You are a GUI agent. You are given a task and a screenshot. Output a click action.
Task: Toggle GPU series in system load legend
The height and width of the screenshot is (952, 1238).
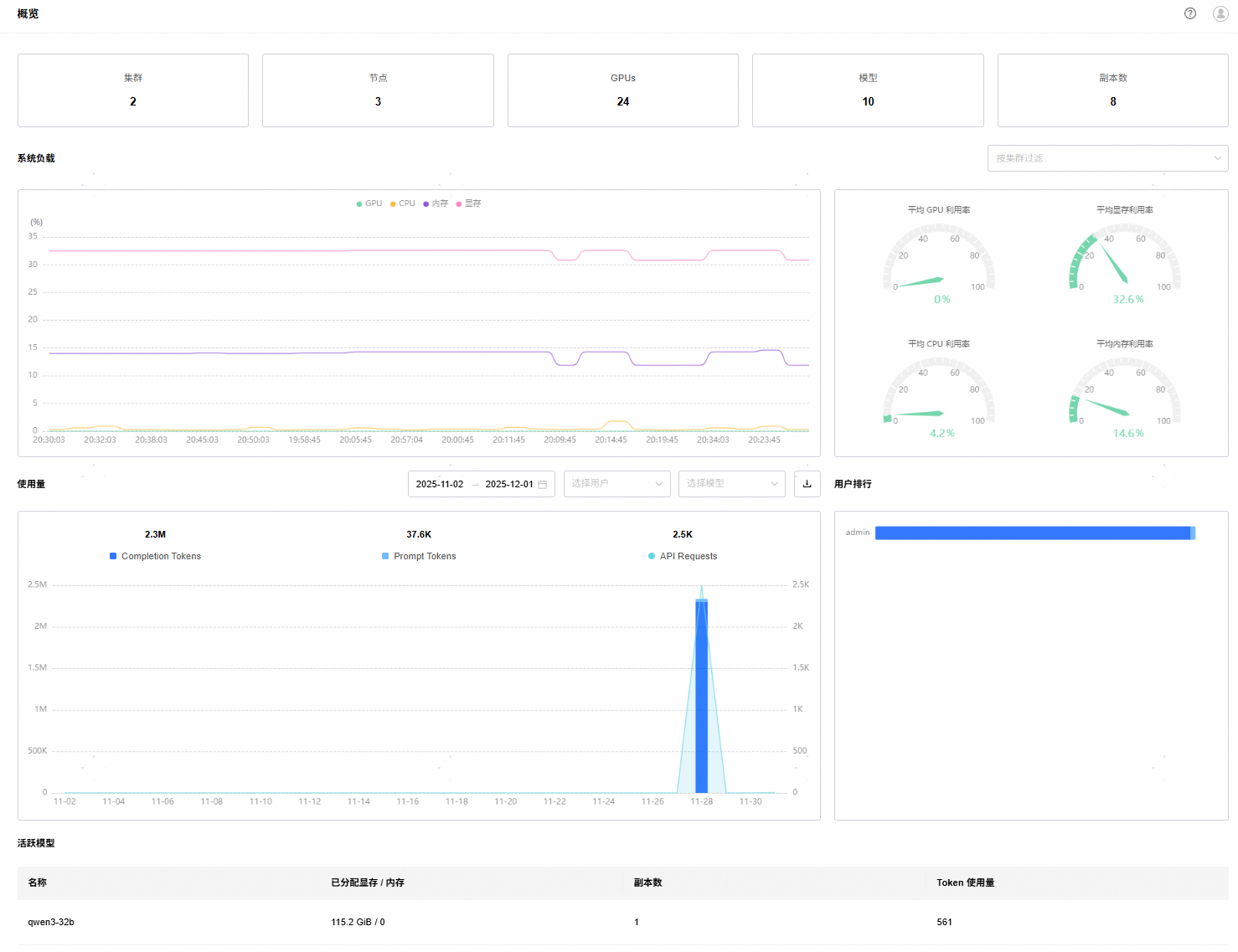tap(369, 203)
